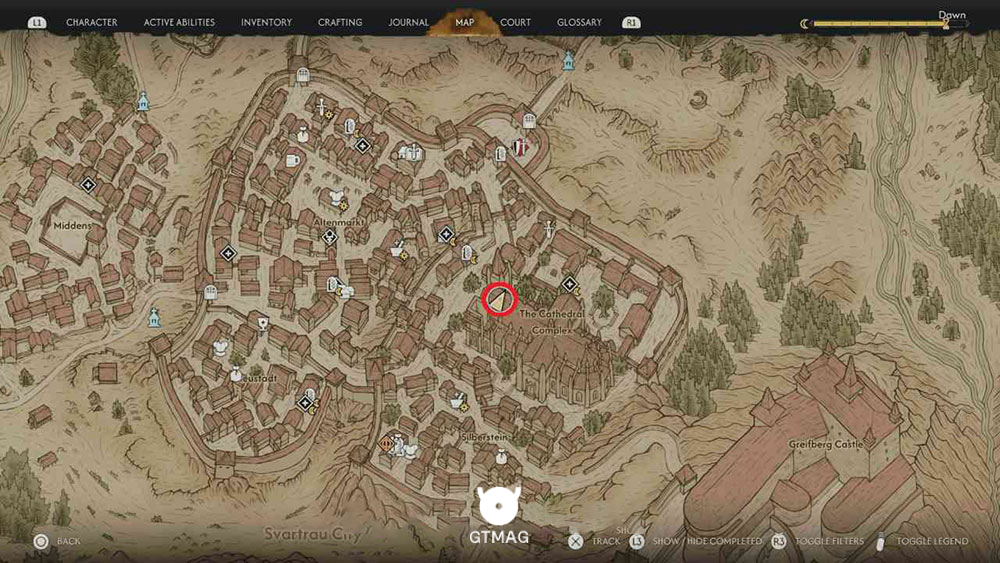
Task: Open the Journal tab
Action: click(408, 22)
